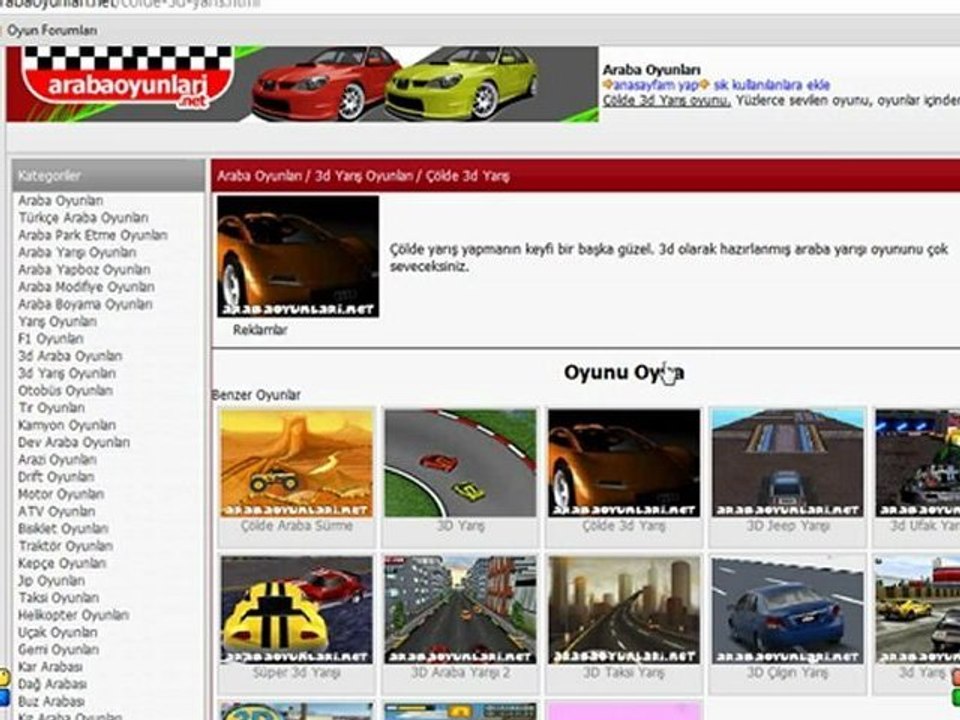Open Kar Arabası category
Viewport: 960px width, 720px height.
50,666
